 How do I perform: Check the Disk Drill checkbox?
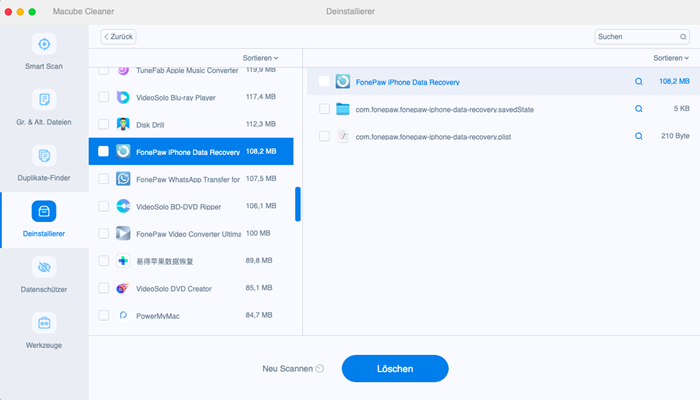(x=104, y=124)
